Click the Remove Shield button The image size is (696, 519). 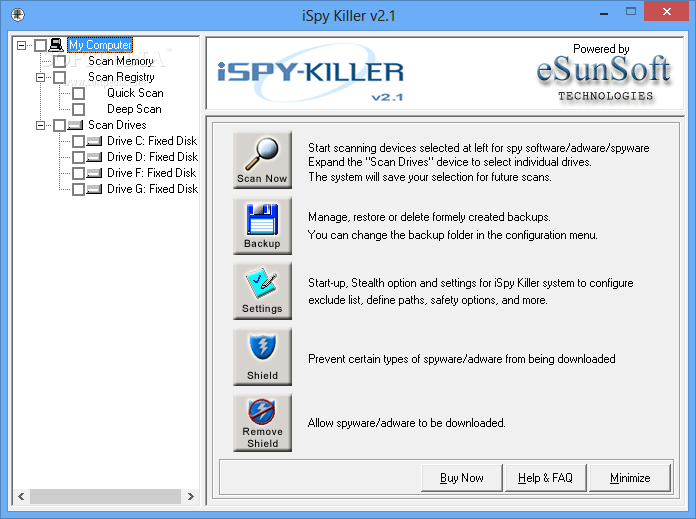262,423
